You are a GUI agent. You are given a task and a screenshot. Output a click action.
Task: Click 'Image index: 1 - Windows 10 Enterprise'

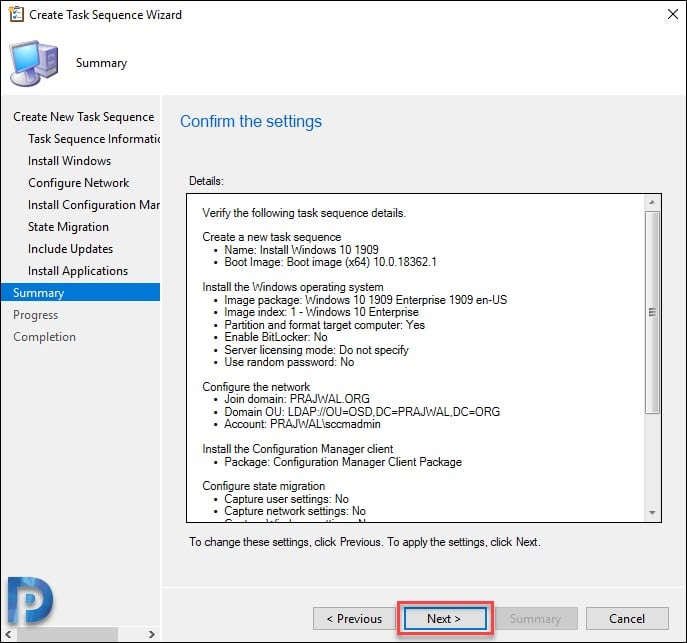(x=321, y=312)
